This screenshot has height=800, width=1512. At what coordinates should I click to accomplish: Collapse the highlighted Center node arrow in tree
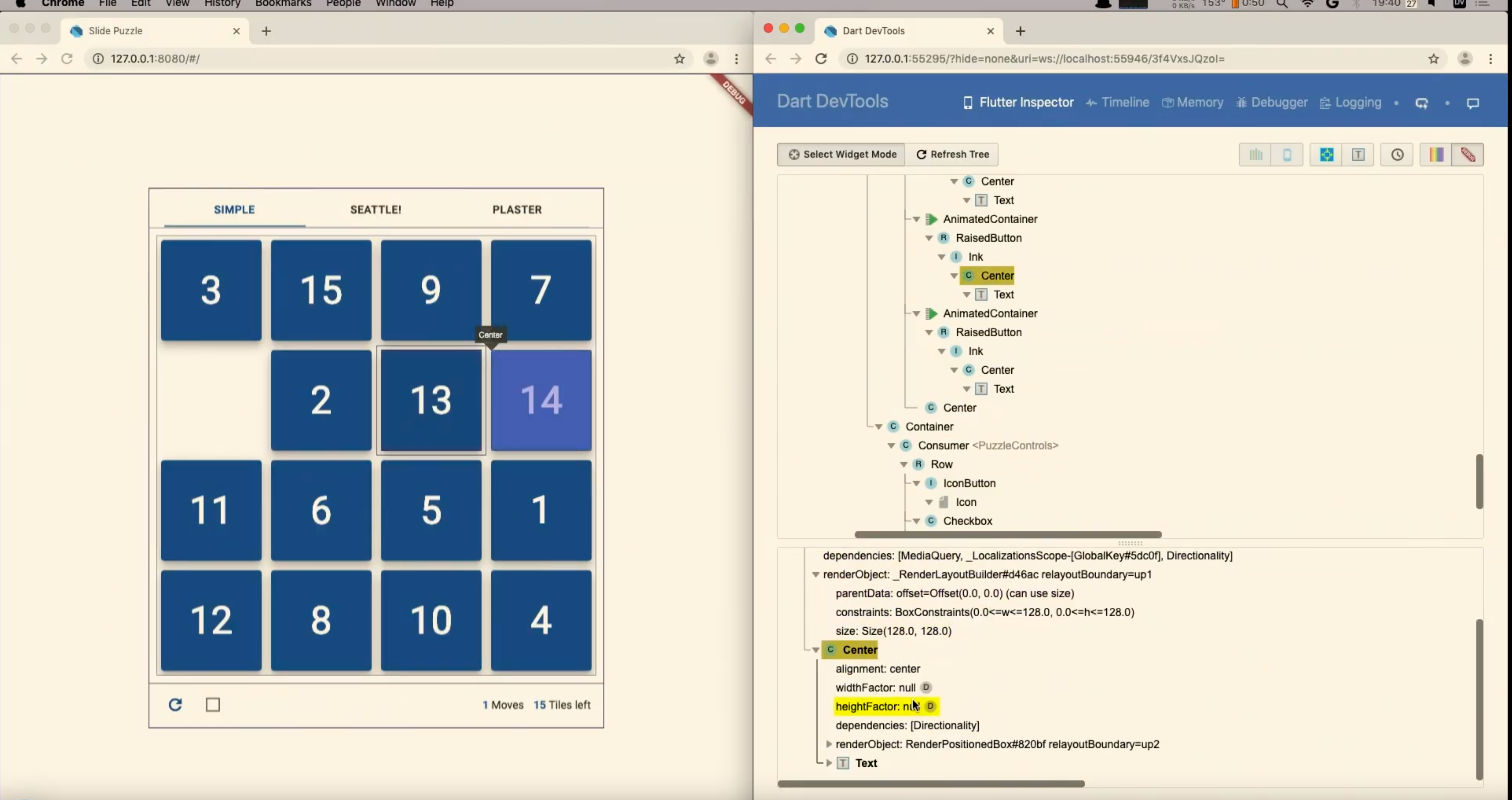pos(954,276)
